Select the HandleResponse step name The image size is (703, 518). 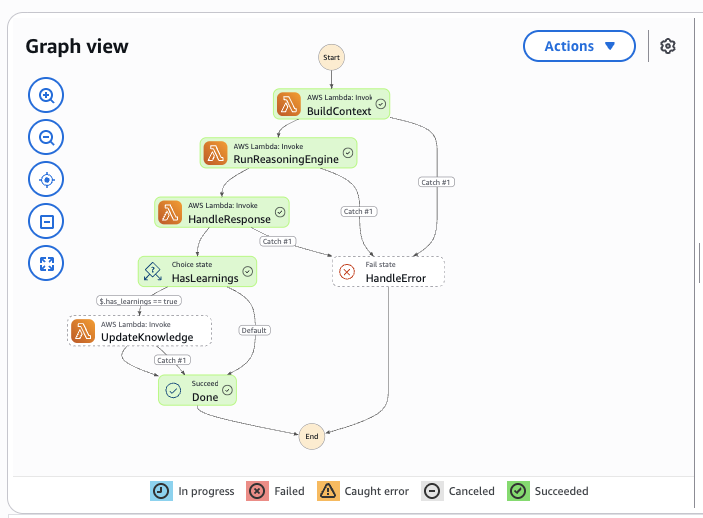click(229, 219)
